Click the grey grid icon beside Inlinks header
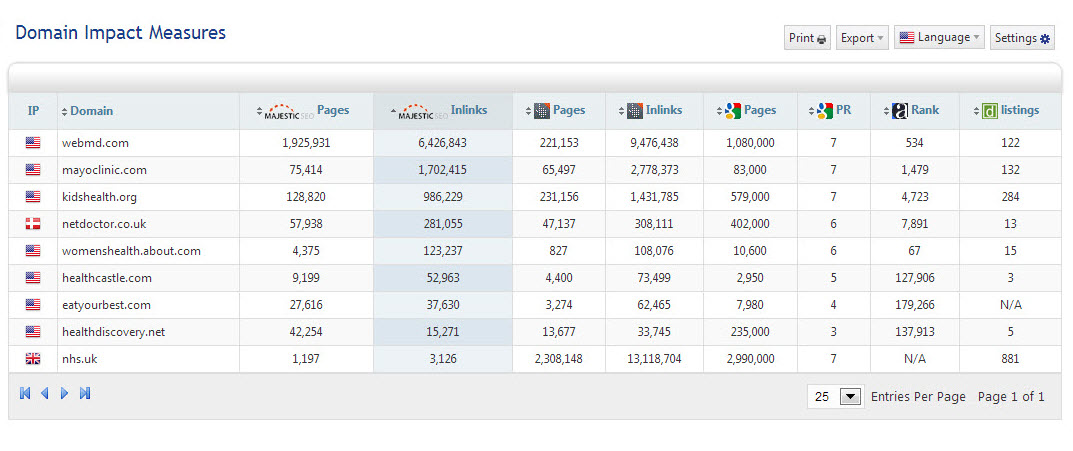 [x=634, y=110]
